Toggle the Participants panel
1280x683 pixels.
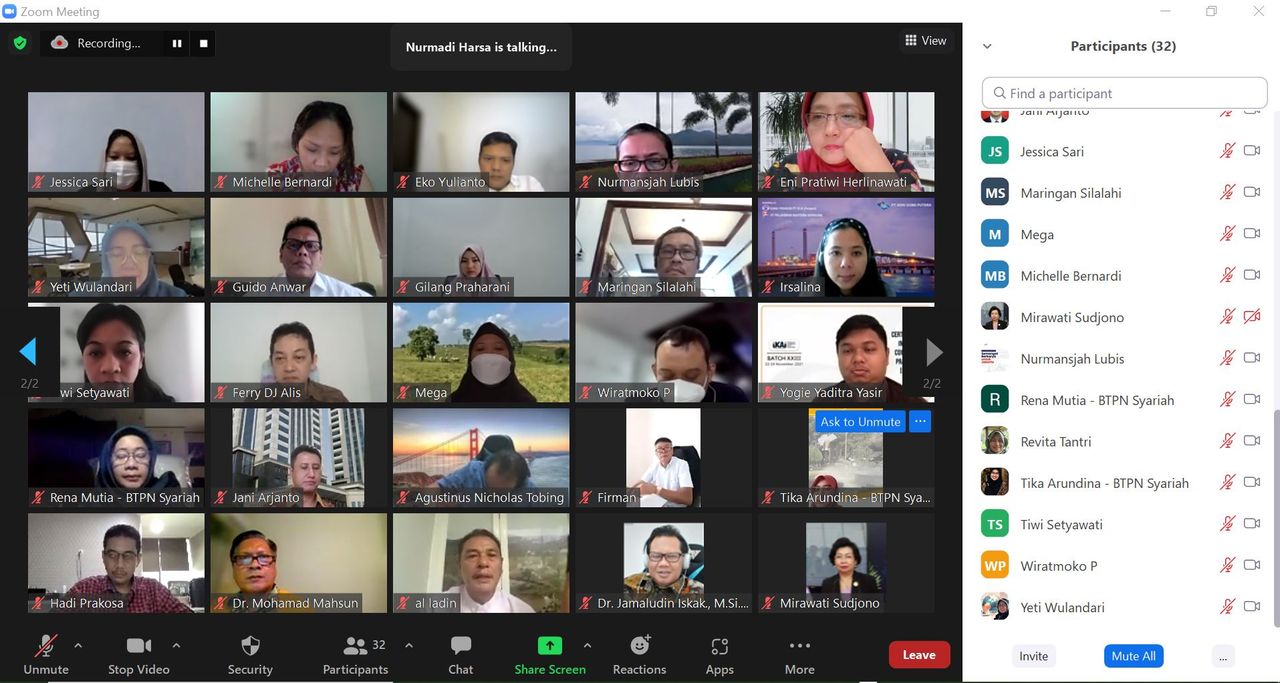[355, 654]
